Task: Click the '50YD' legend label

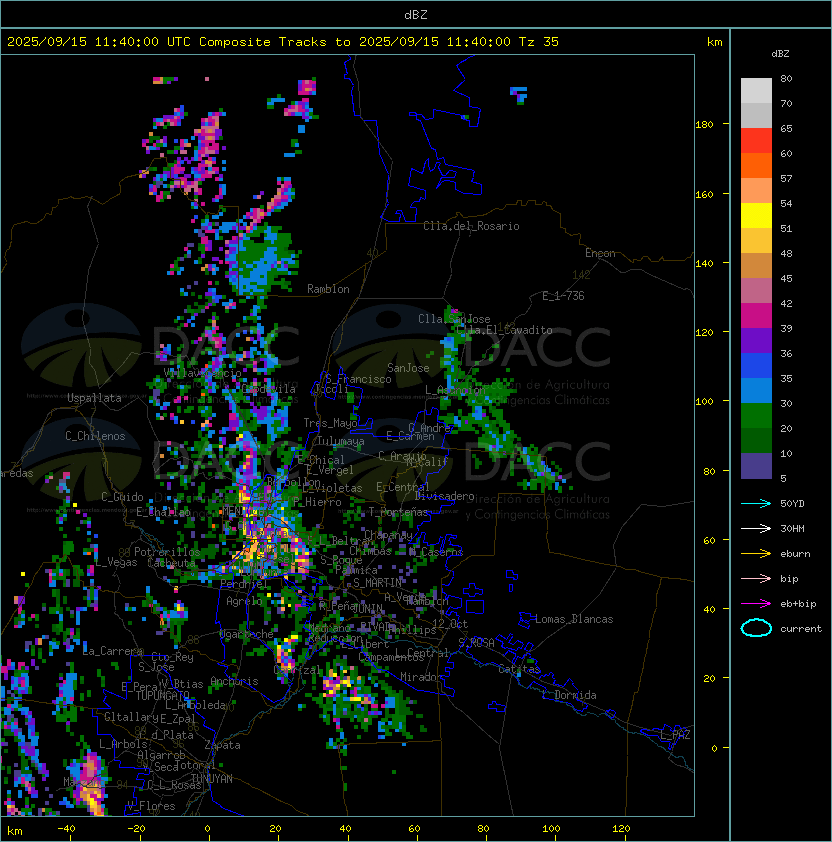Action: (792, 504)
